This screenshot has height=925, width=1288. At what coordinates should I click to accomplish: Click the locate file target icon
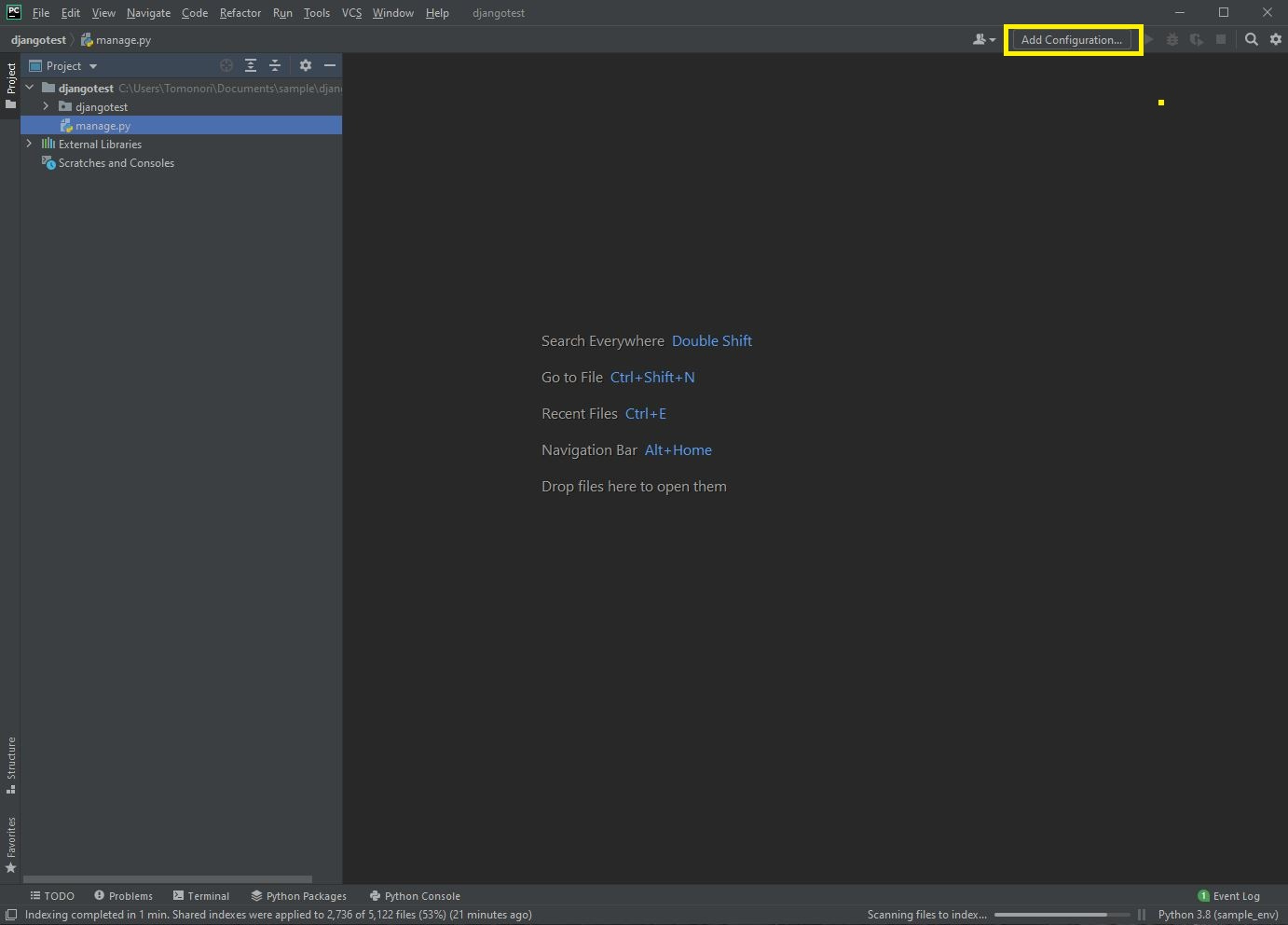[x=226, y=65]
